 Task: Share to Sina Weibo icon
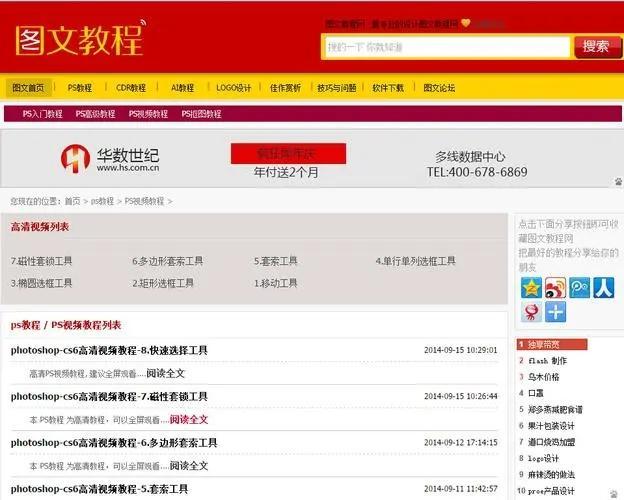pyautogui.click(x=556, y=288)
